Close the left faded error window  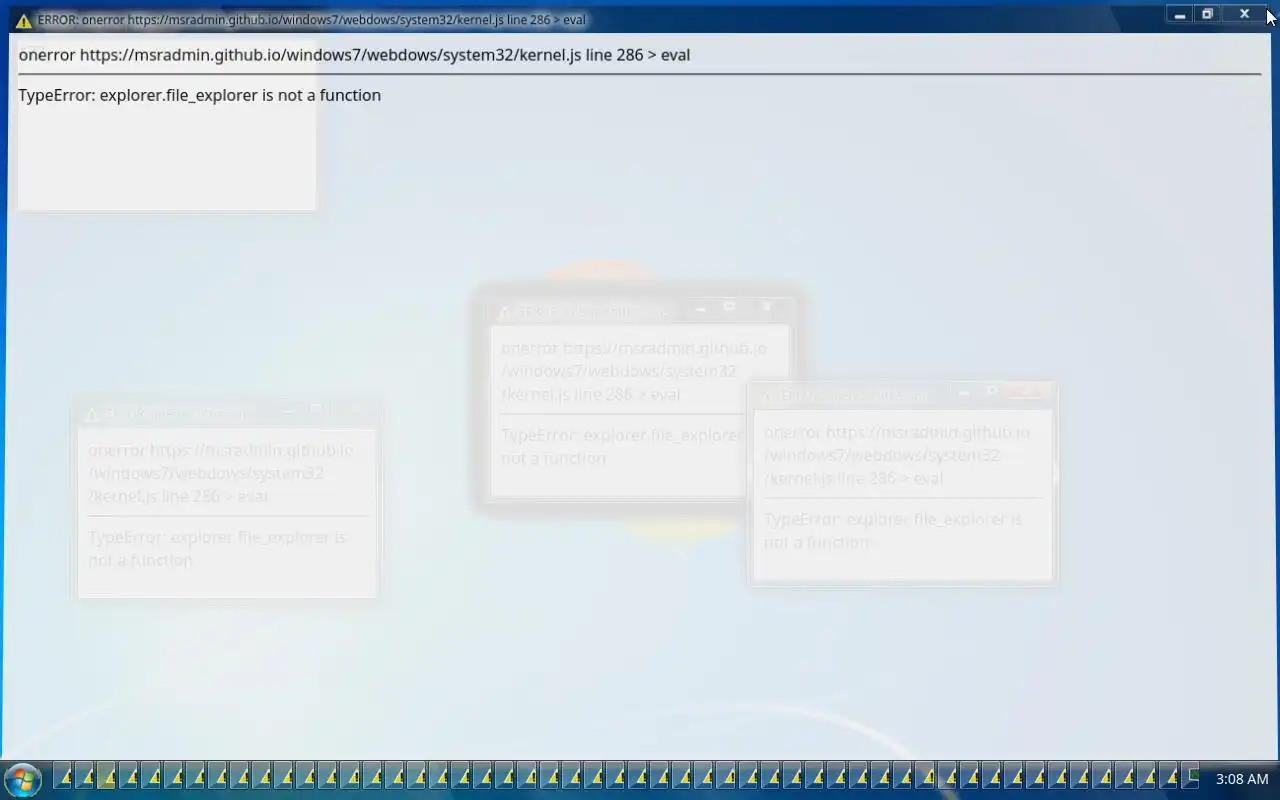(x=355, y=409)
